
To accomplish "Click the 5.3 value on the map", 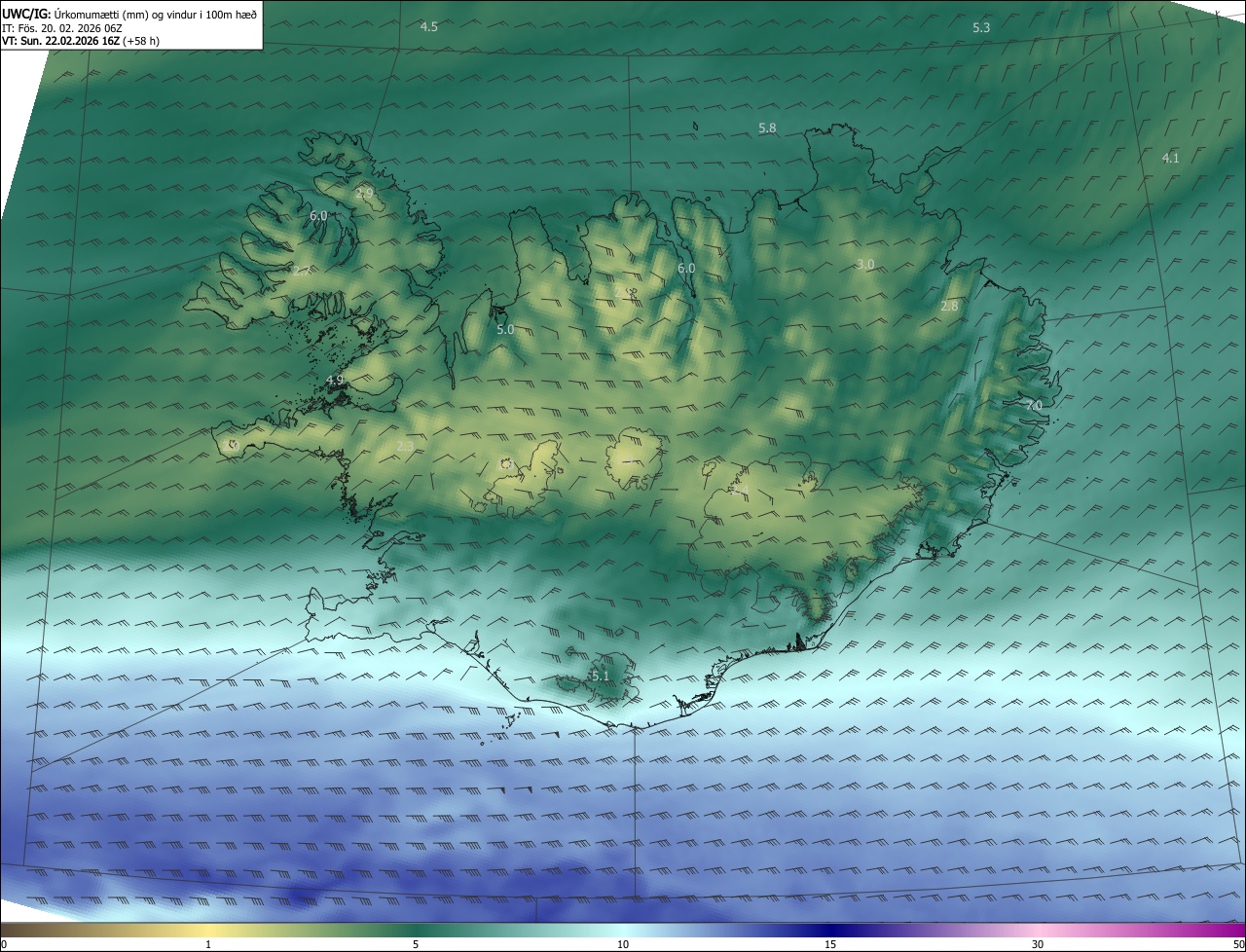I will pos(981,27).
